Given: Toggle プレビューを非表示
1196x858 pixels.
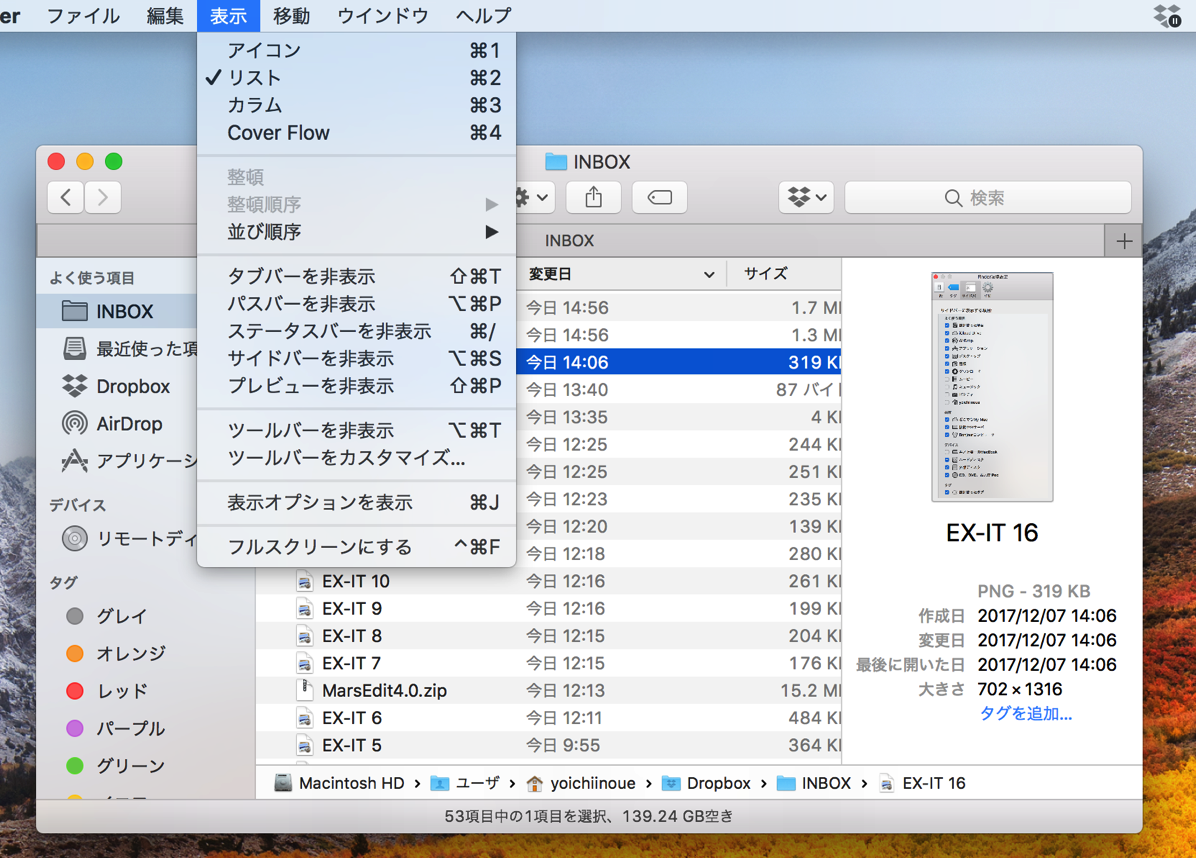Looking at the screenshot, I should [356, 386].
